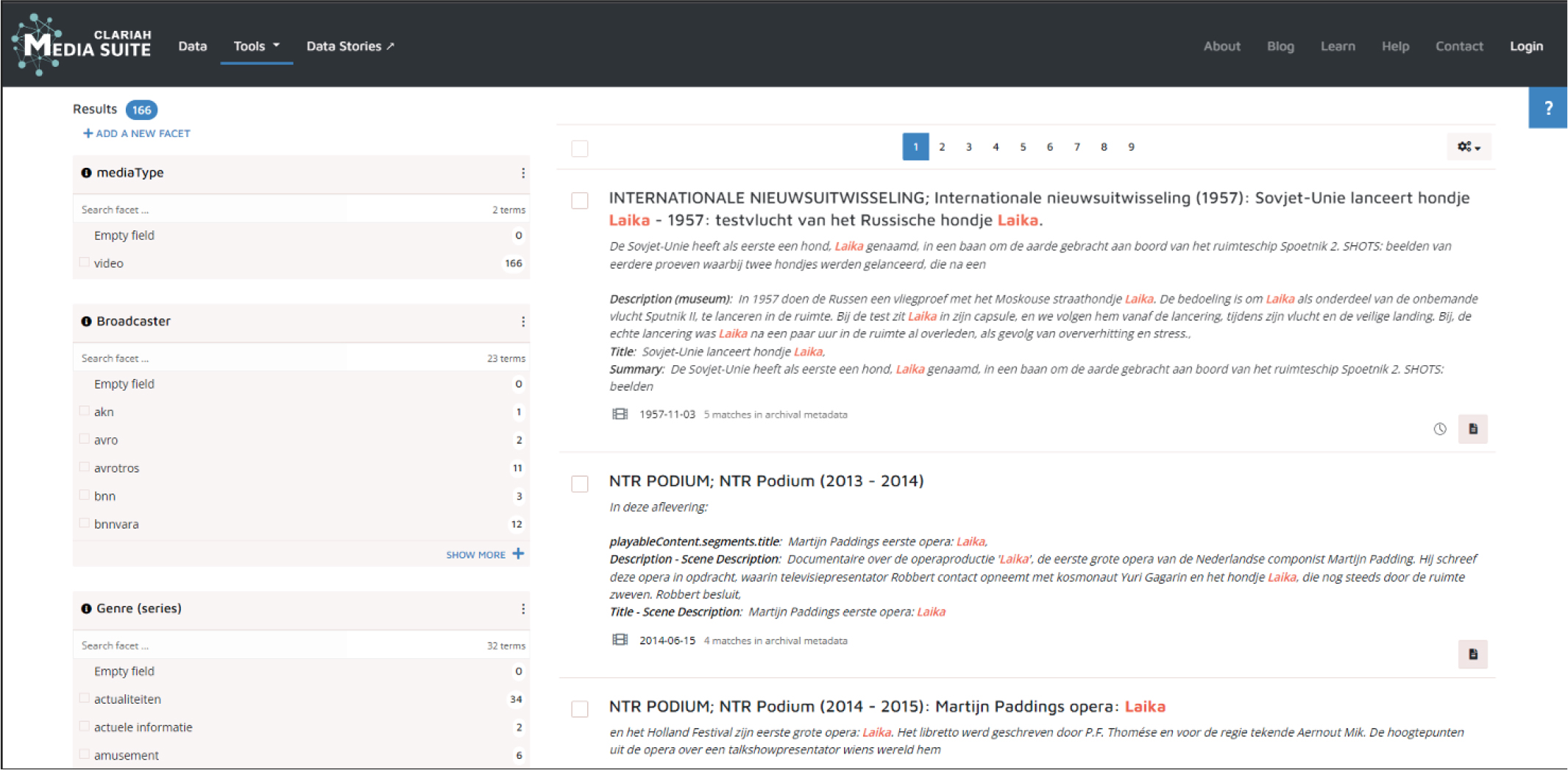Click the Genre (series) facet search field
Screen dimensions: 1568x770
210,646
